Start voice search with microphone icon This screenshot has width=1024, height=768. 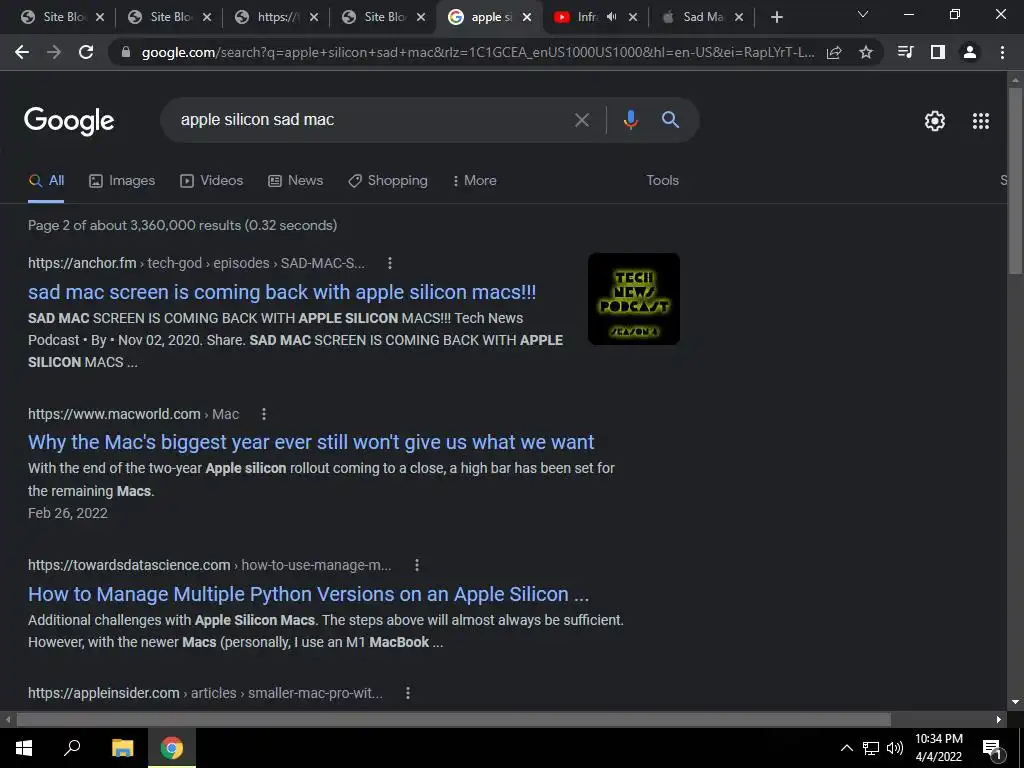630,120
